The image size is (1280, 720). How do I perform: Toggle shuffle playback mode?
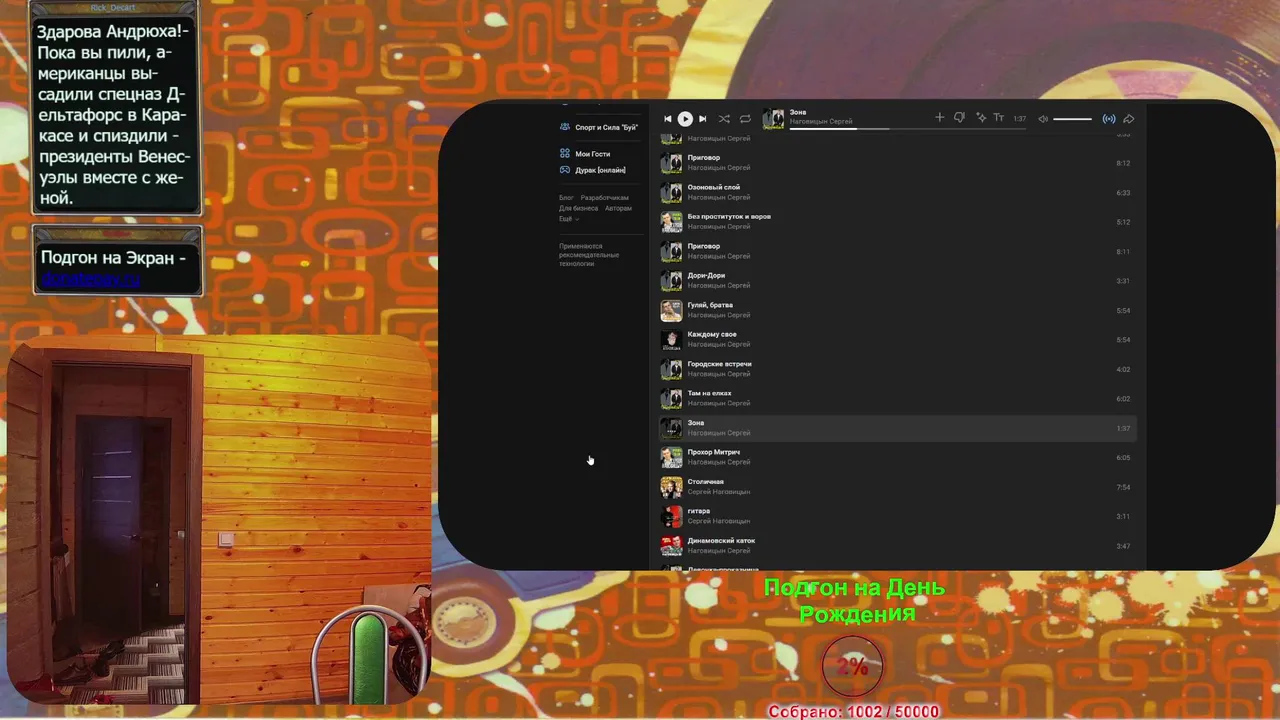pyautogui.click(x=724, y=119)
